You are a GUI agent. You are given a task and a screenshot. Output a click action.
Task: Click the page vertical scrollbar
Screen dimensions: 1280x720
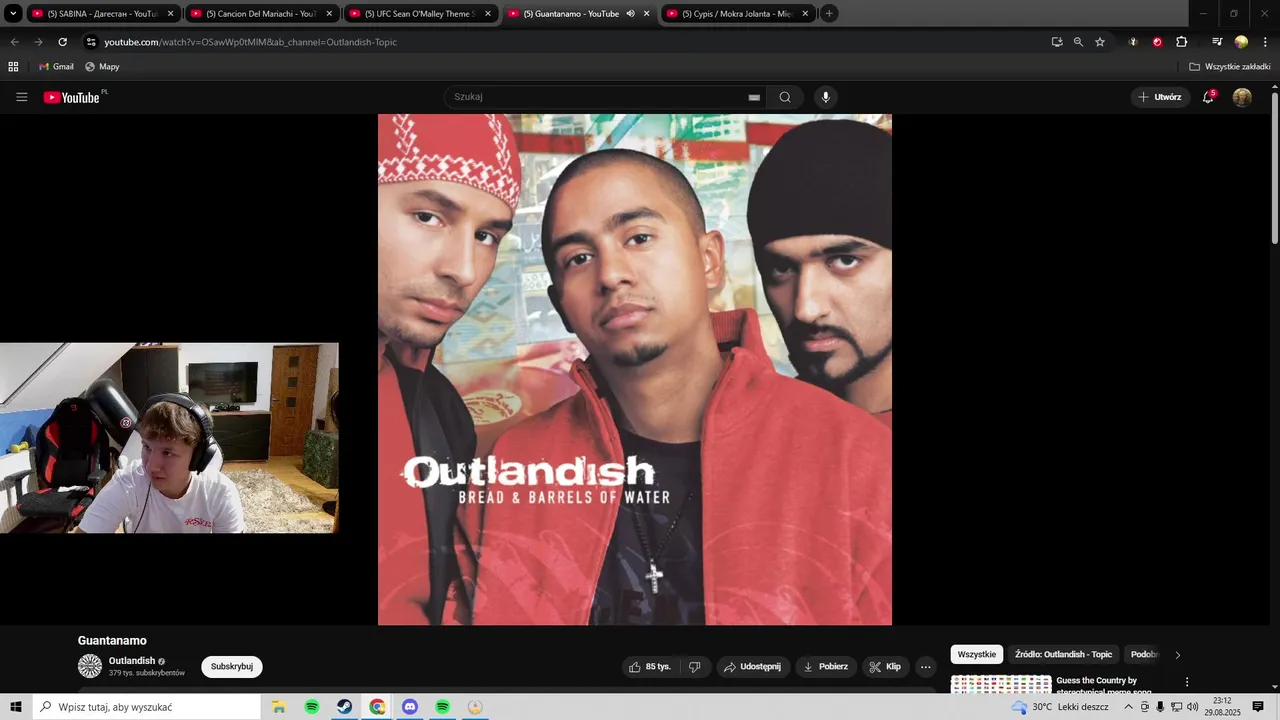[x=1275, y=167]
